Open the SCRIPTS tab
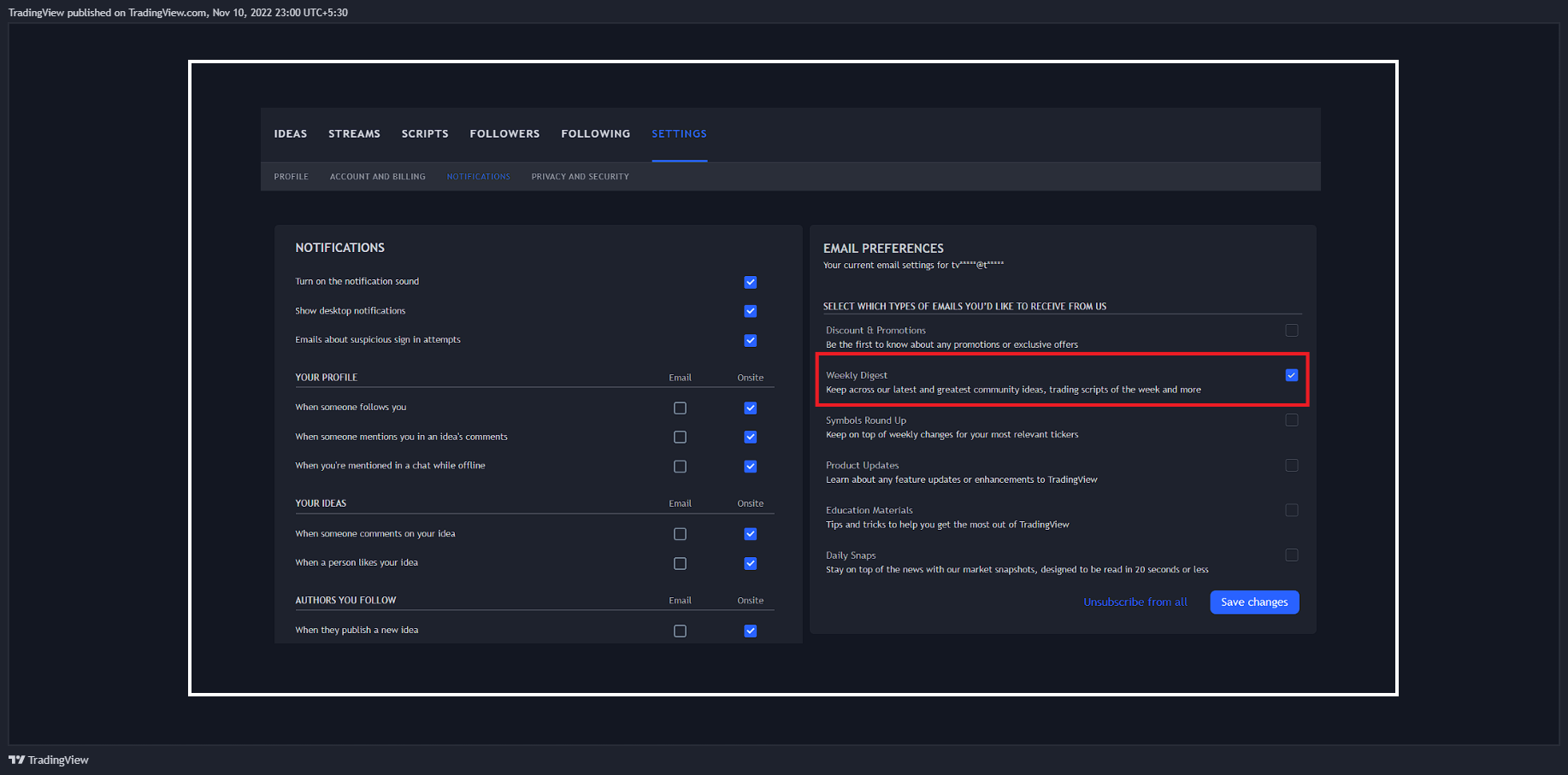The height and width of the screenshot is (775, 1568). click(425, 134)
